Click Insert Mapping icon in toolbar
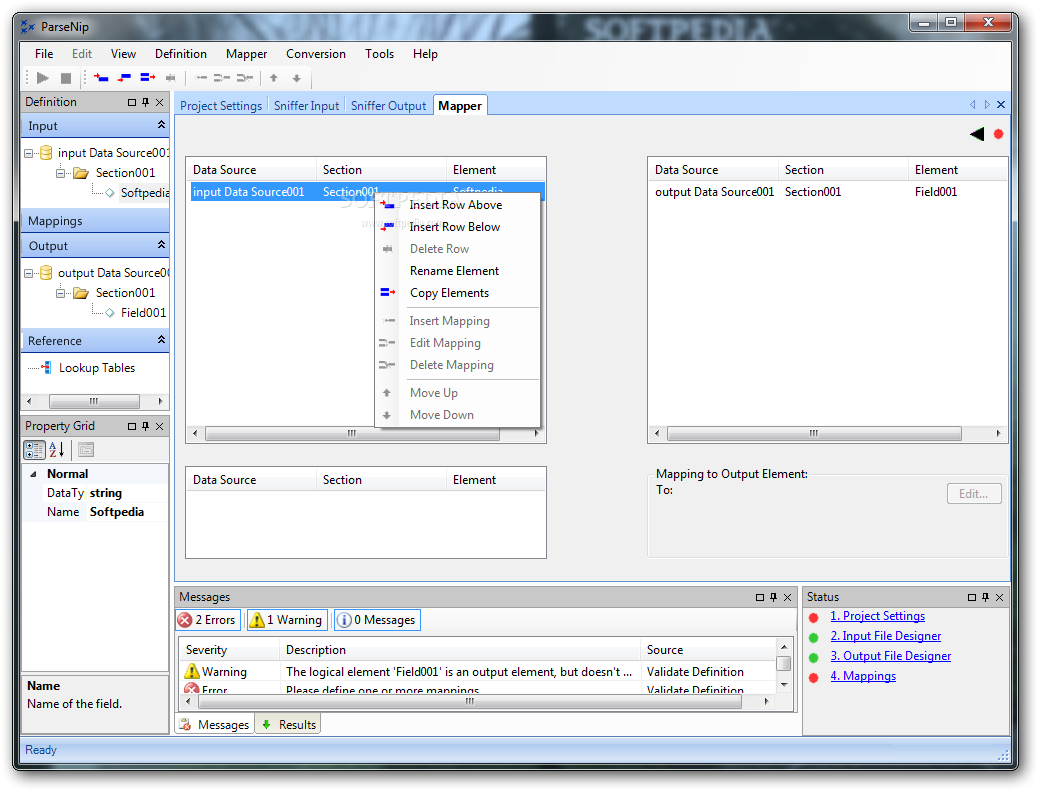 click(x=201, y=78)
